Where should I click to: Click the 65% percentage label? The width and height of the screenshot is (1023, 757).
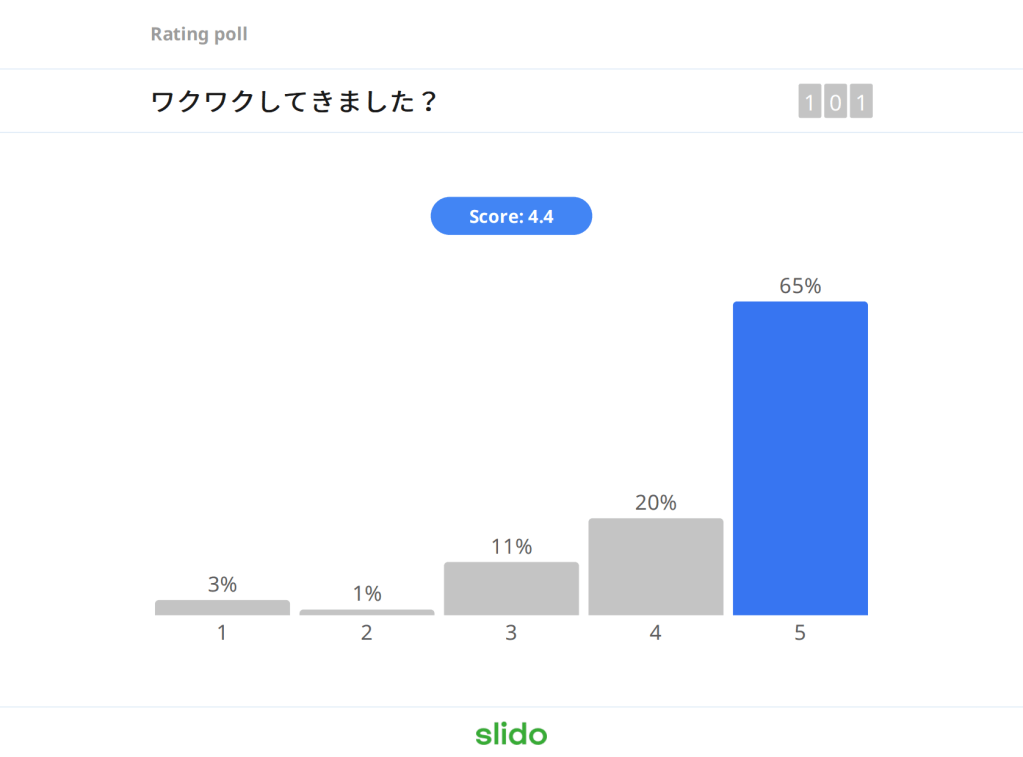[800, 286]
